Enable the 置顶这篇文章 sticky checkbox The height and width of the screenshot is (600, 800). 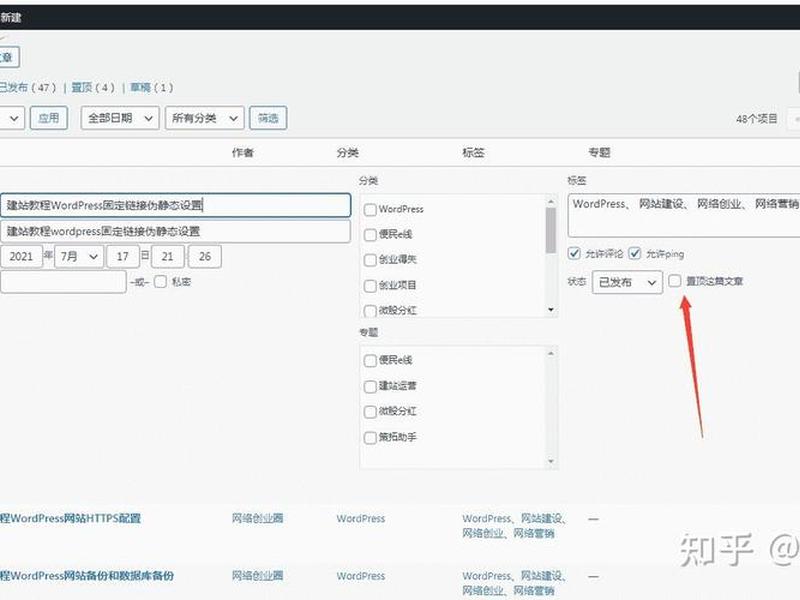pyautogui.click(x=674, y=281)
